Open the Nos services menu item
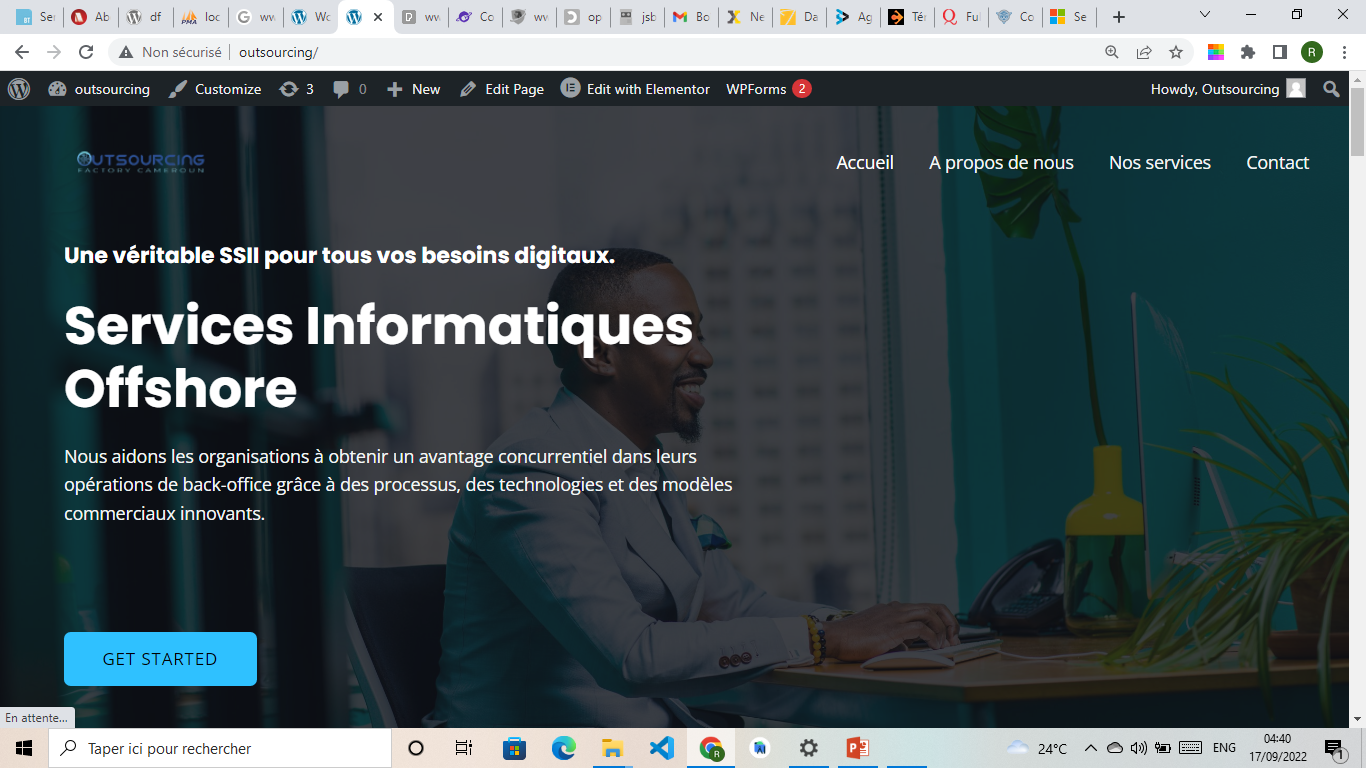1366x768 pixels. coord(1159,163)
